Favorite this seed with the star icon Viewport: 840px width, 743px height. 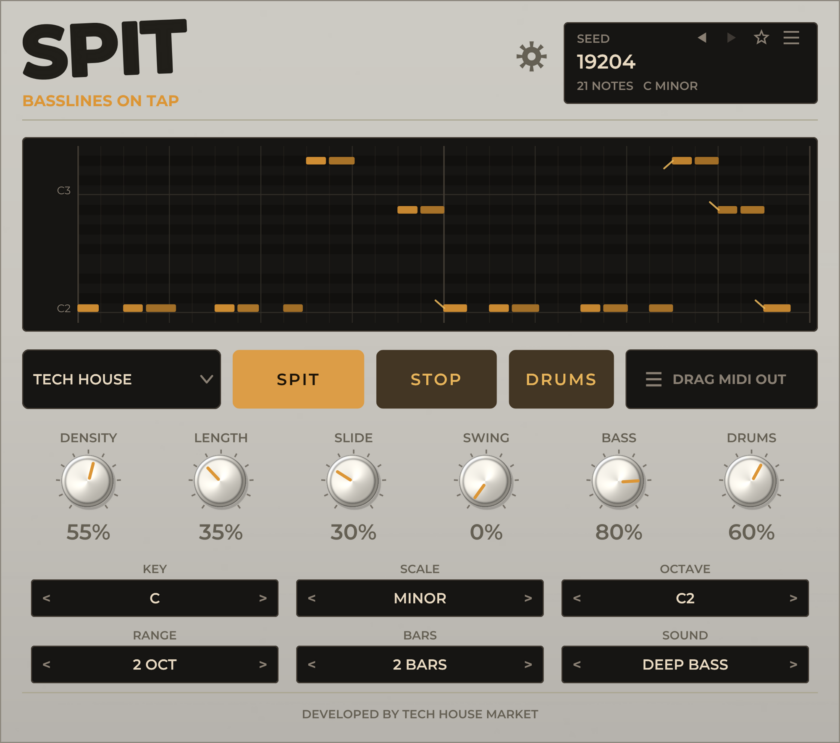pos(761,37)
